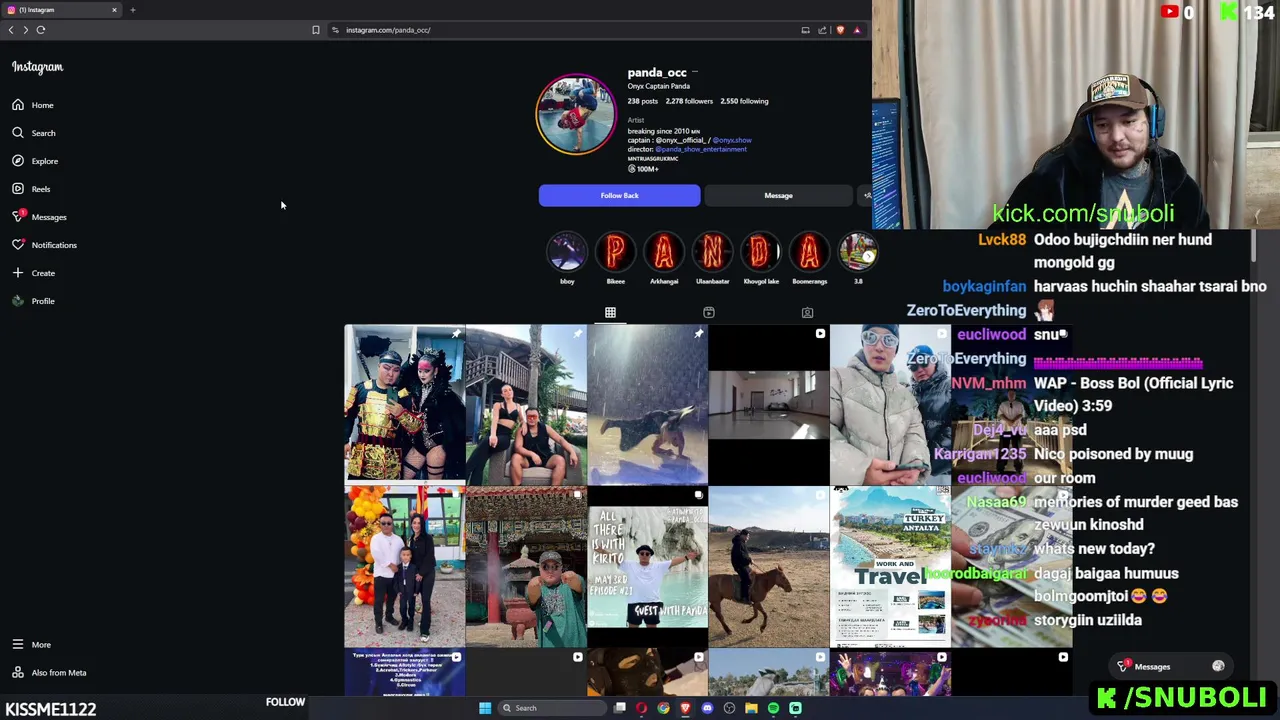
Task: Open the bboy story highlight
Action: click(x=567, y=253)
